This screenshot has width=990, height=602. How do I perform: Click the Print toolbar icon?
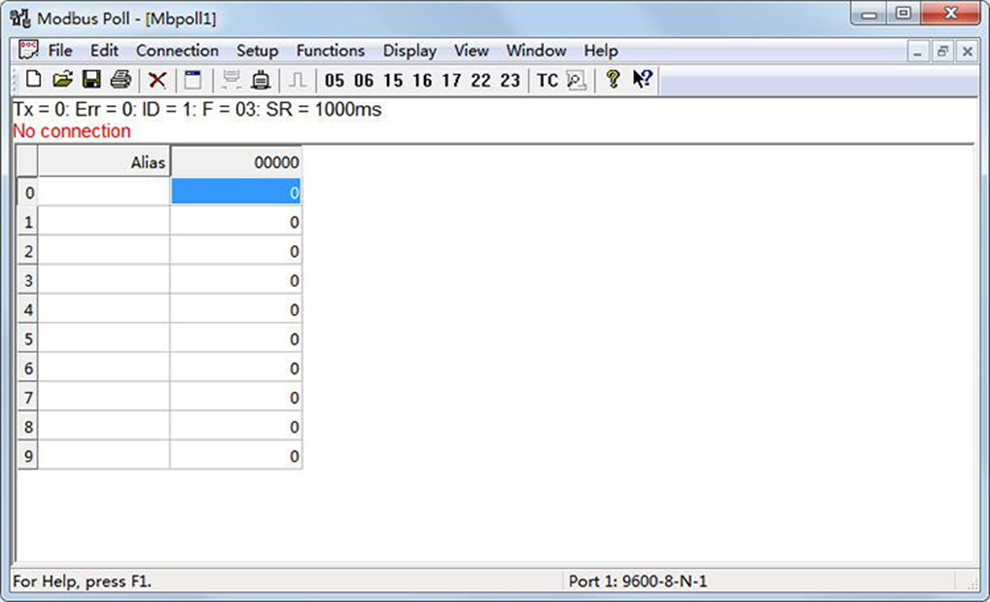pos(121,80)
